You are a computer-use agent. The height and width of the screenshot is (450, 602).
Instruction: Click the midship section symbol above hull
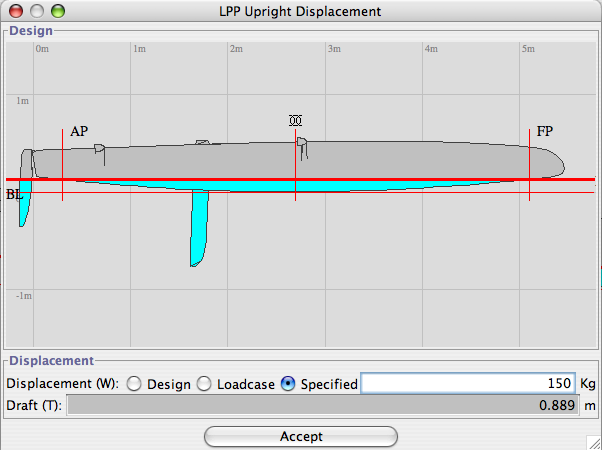(x=295, y=121)
